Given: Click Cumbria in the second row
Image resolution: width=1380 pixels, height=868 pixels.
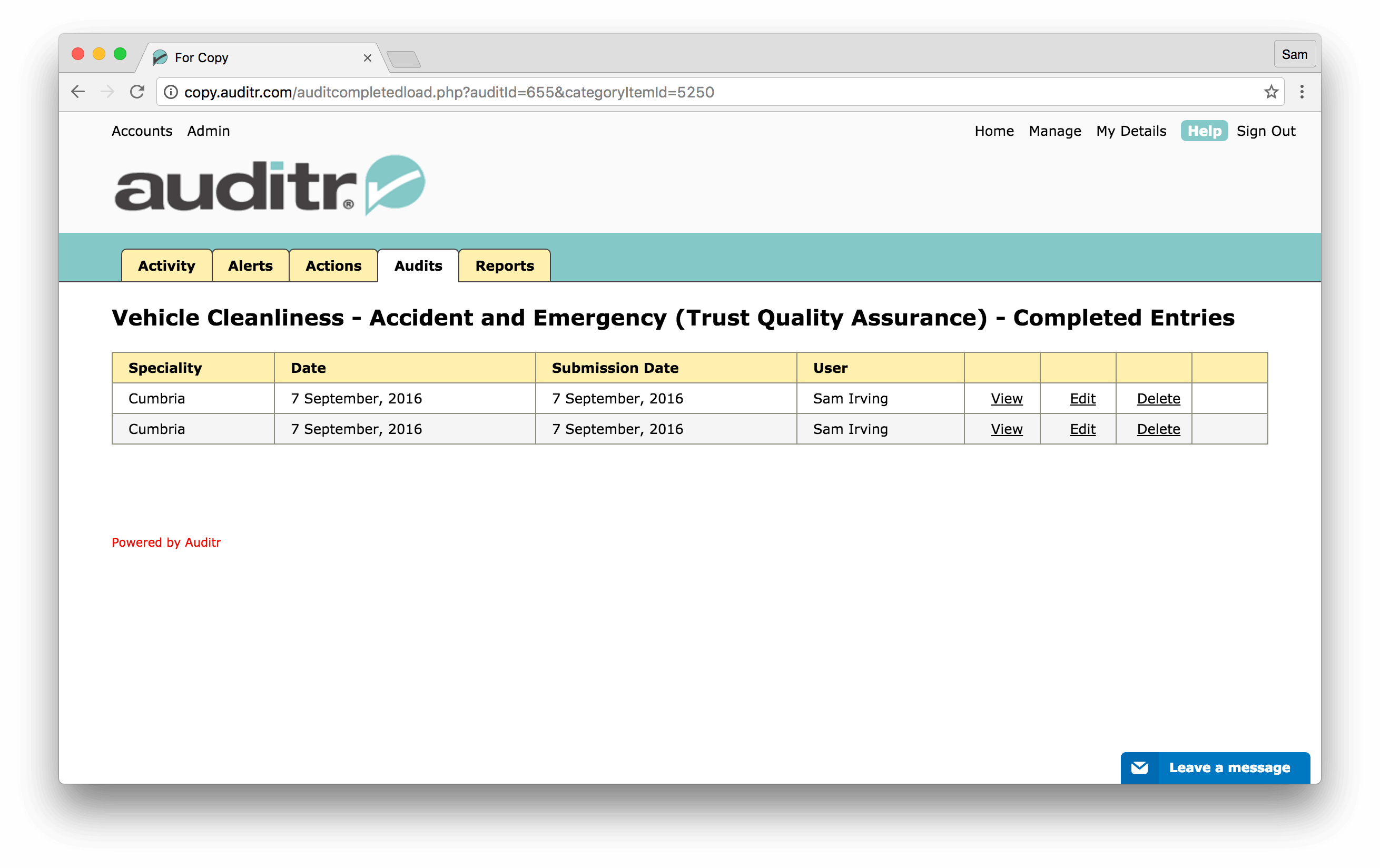Looking at the screenshot, I should coord(156,429).
